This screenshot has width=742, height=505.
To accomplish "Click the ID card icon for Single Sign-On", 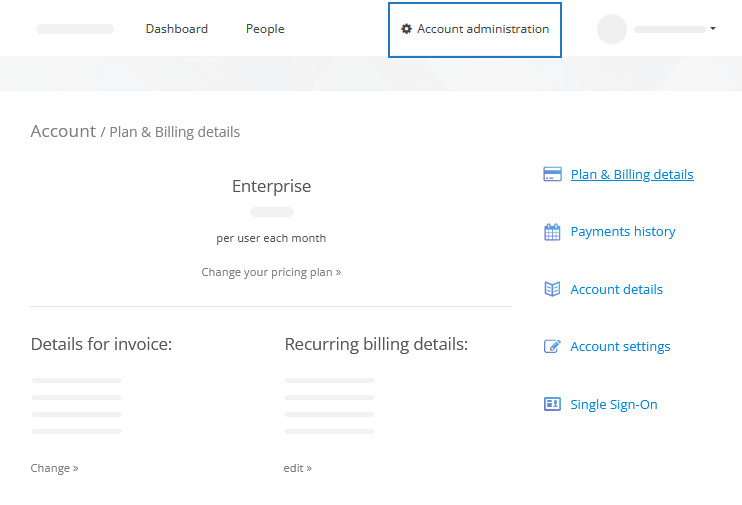I will (552, 404).
